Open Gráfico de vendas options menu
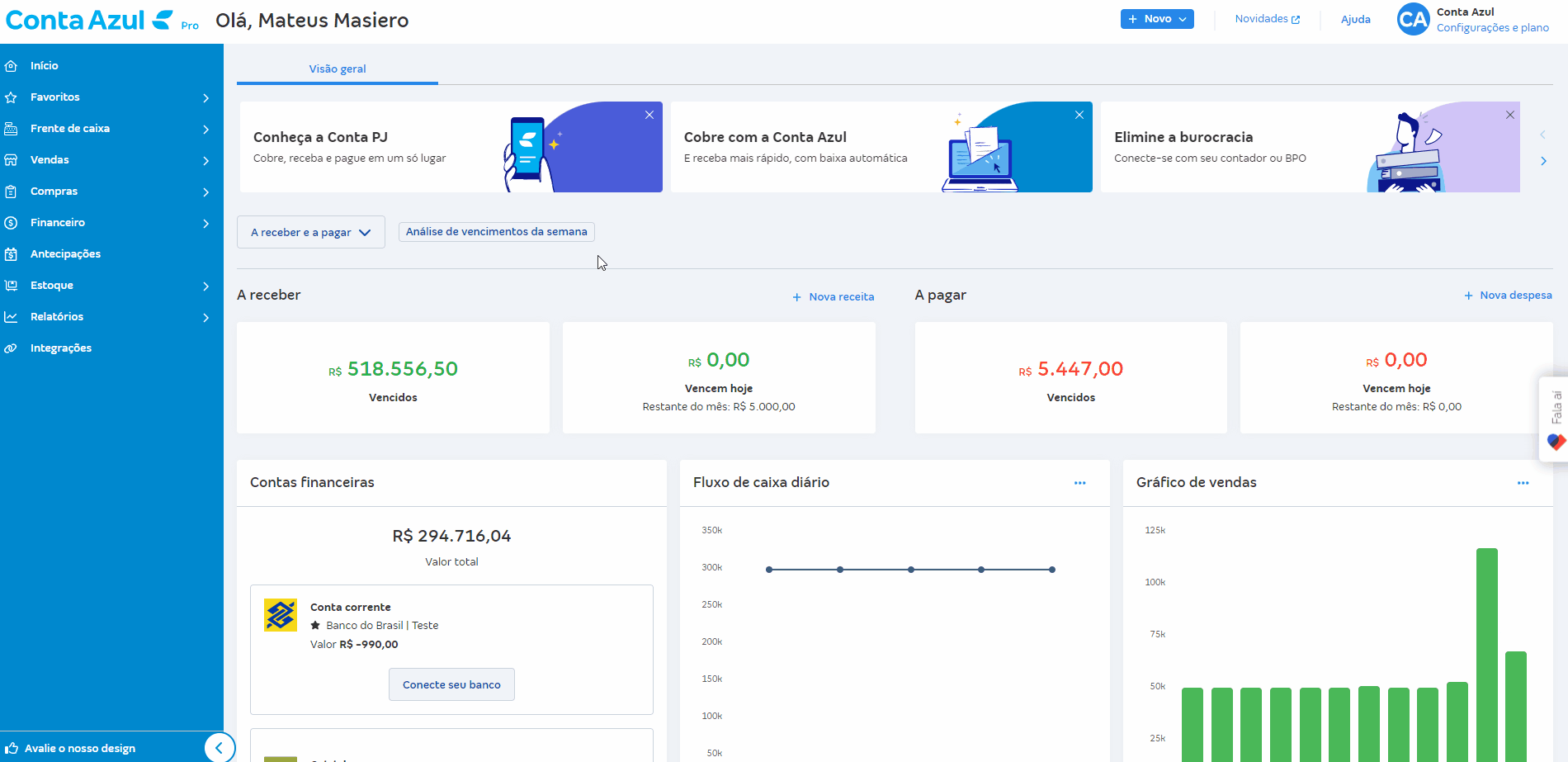This screenshot has height=762, width=1568. 1523,483
